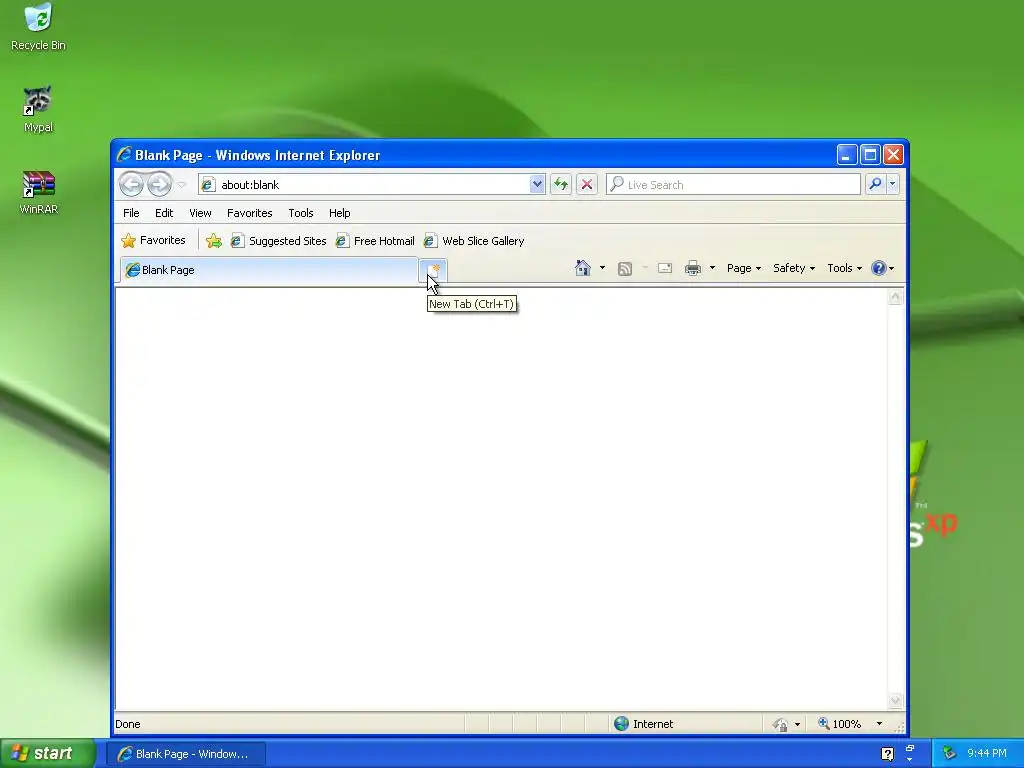This screenshot has width=1024, height=768.
Task: Select the Recycle Bin desktop icon
Action: 39,27
